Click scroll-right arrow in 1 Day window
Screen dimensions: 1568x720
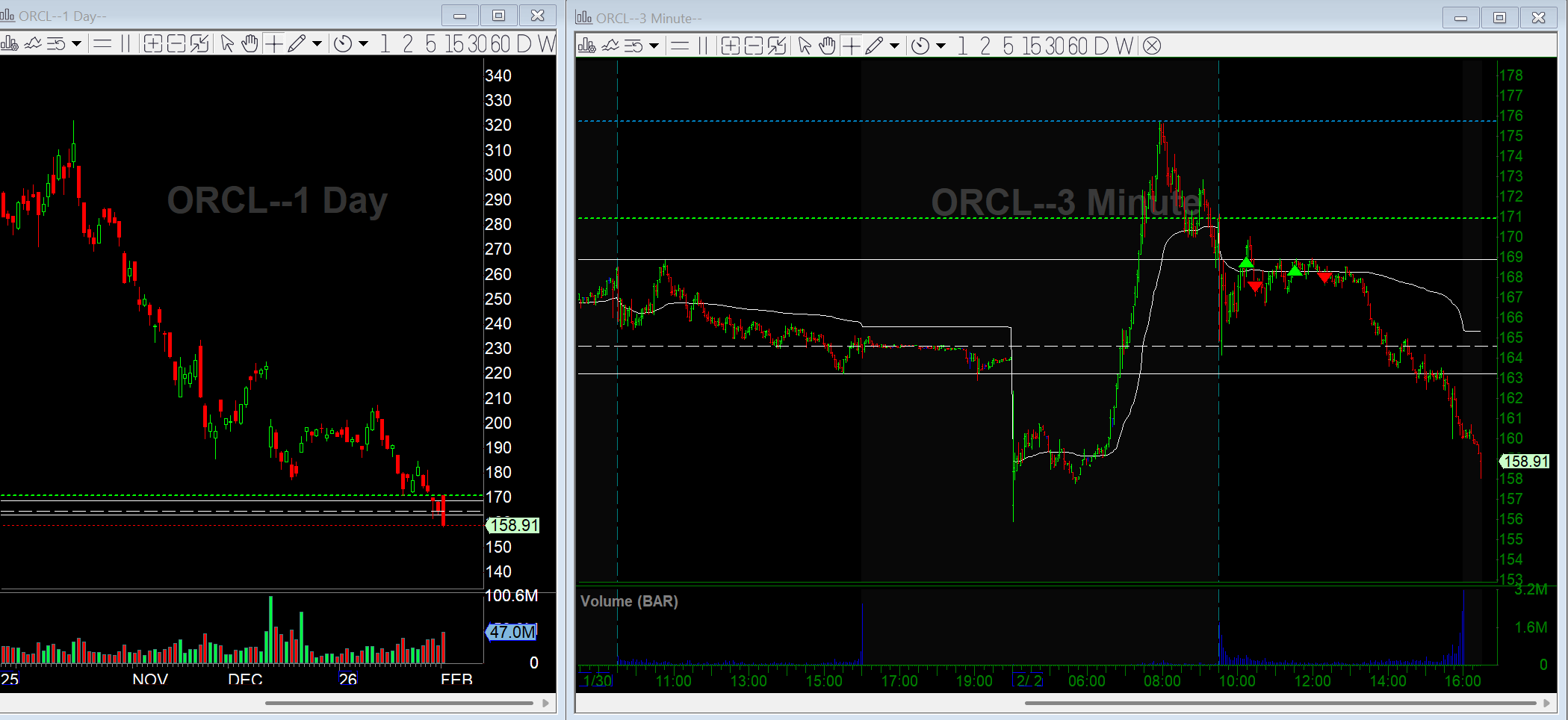click(x=546, y=703)
